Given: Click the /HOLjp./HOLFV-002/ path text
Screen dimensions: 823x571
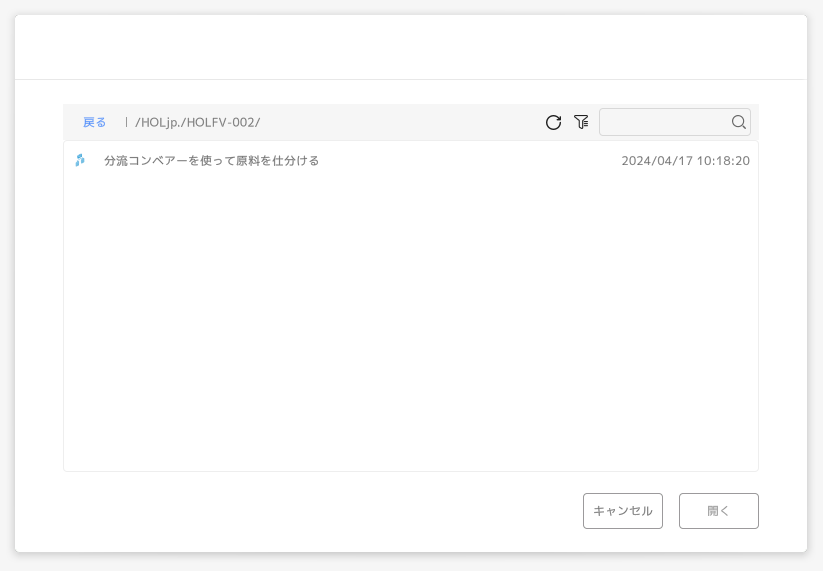Looking at the screenshot, I should tap(197, 122).
